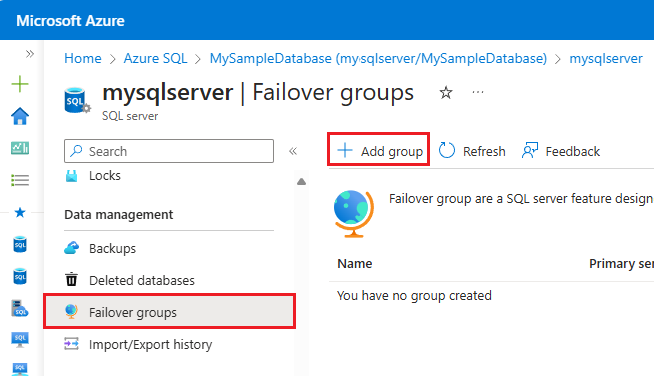
Task: Click the Failover groups globe icon in menu
Action: click(x=71, y=312)
